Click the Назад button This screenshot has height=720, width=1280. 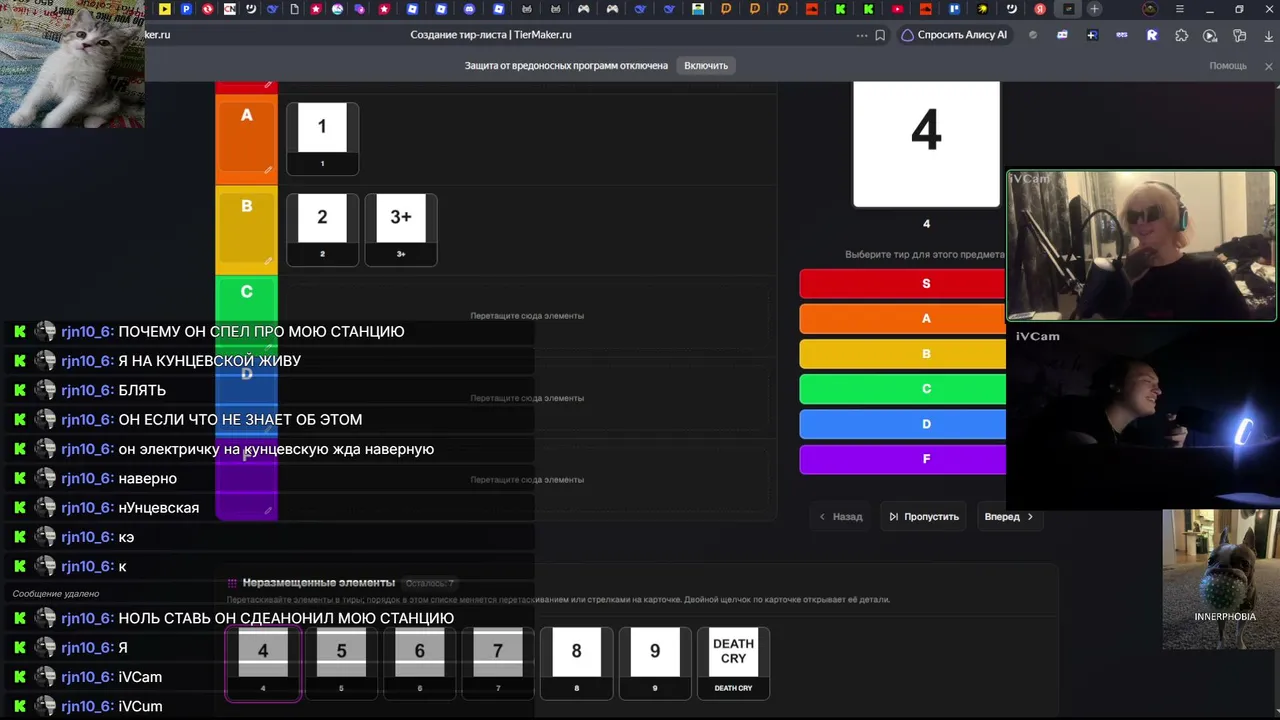coord(841,517)
